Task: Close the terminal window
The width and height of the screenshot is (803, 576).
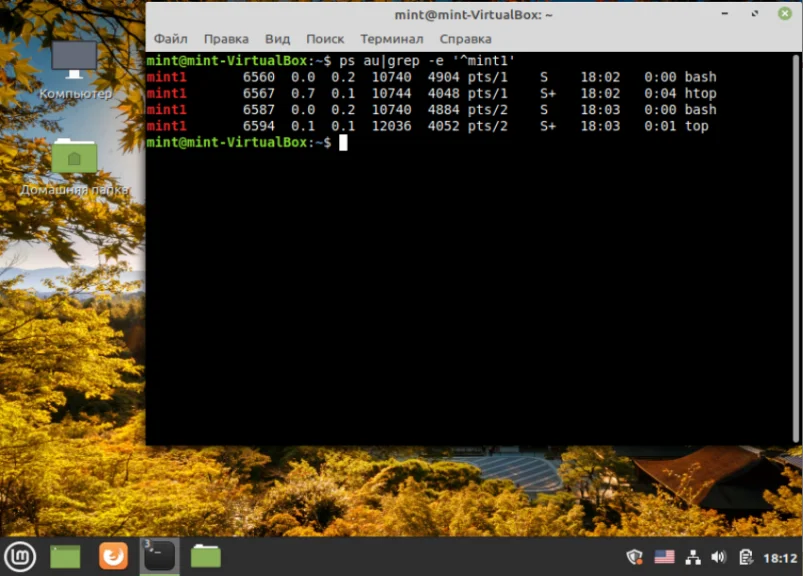Action: pos(785,14)
